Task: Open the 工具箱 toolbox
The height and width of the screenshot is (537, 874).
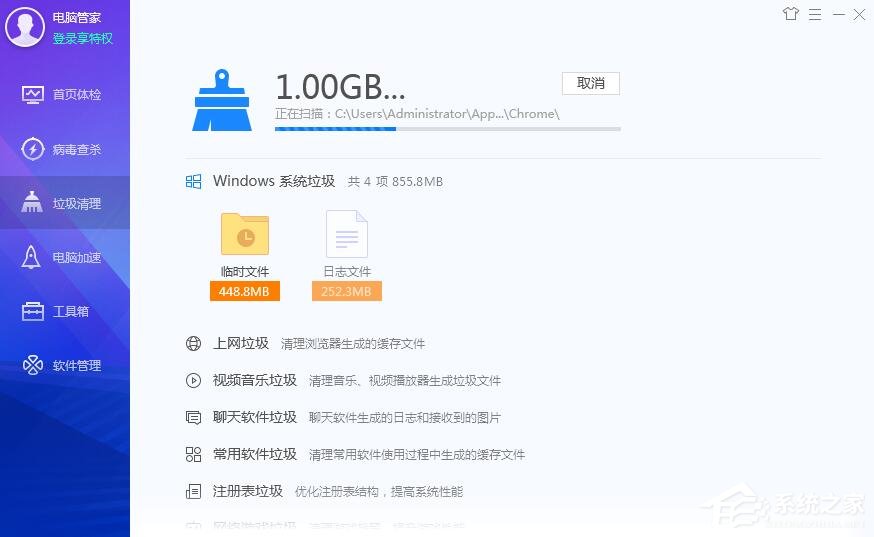Action: click(65, 311)
